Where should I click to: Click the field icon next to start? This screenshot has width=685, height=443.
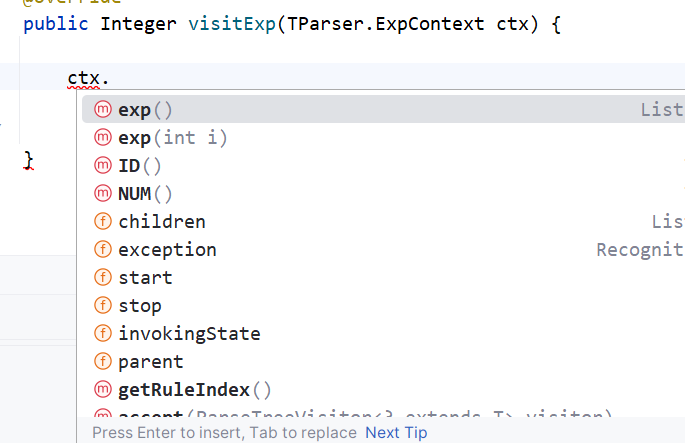(103, 277)
